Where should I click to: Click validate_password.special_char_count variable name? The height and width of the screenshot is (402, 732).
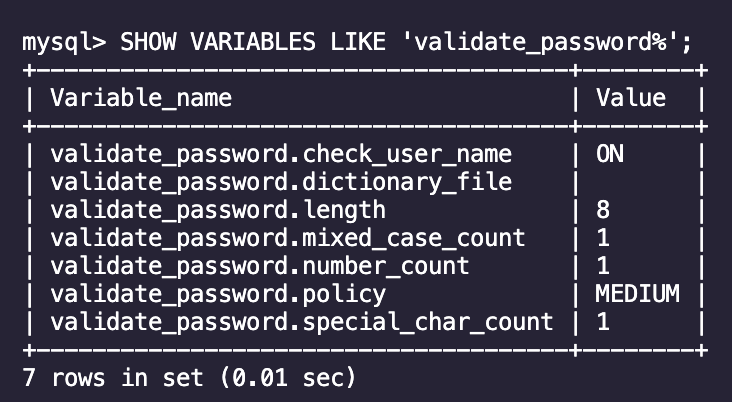point(302,322)
